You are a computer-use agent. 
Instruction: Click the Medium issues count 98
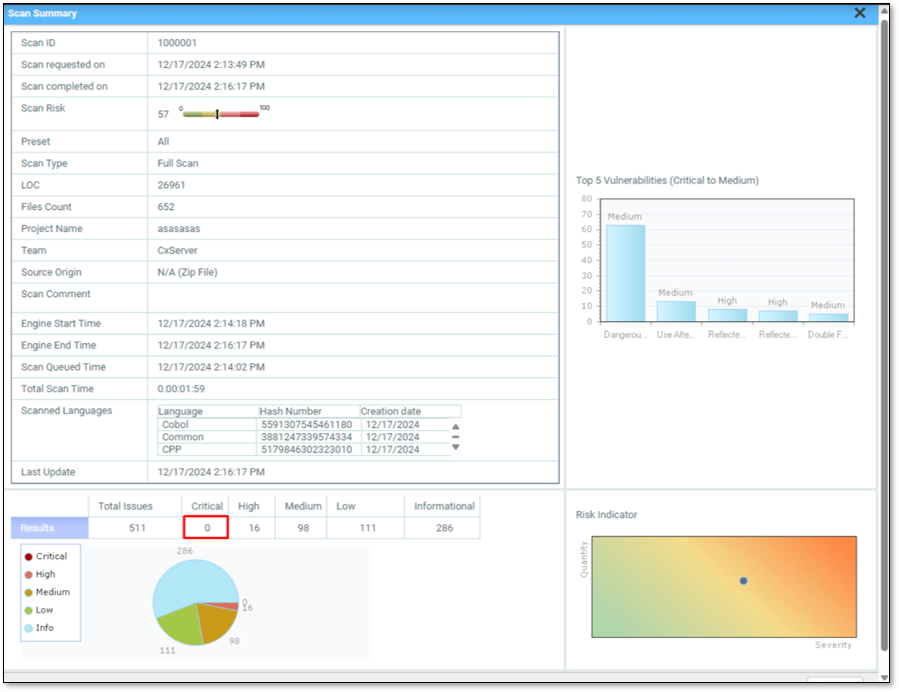click(302, 528)
